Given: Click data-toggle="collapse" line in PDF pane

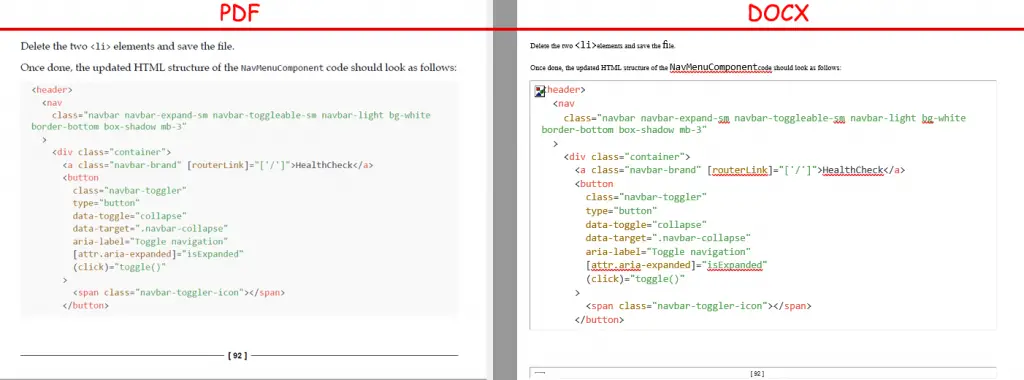Looking at the screenshot, I should tap(130, 215).
